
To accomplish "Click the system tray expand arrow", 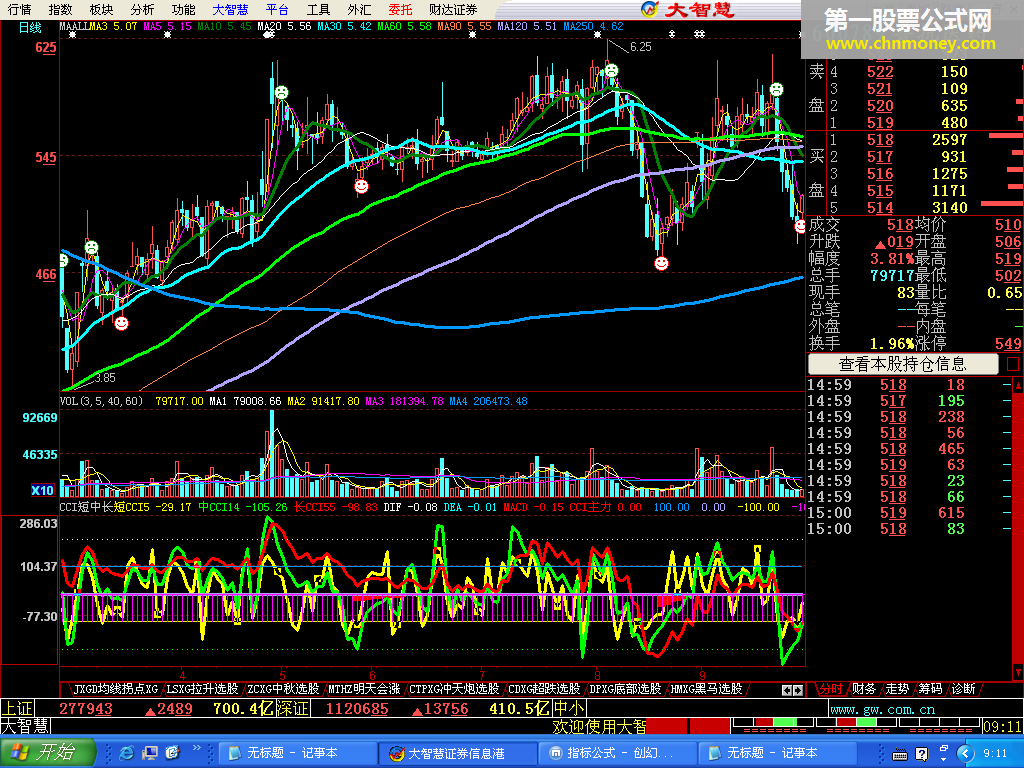I will pyautogui.click(x=966, y=754).
